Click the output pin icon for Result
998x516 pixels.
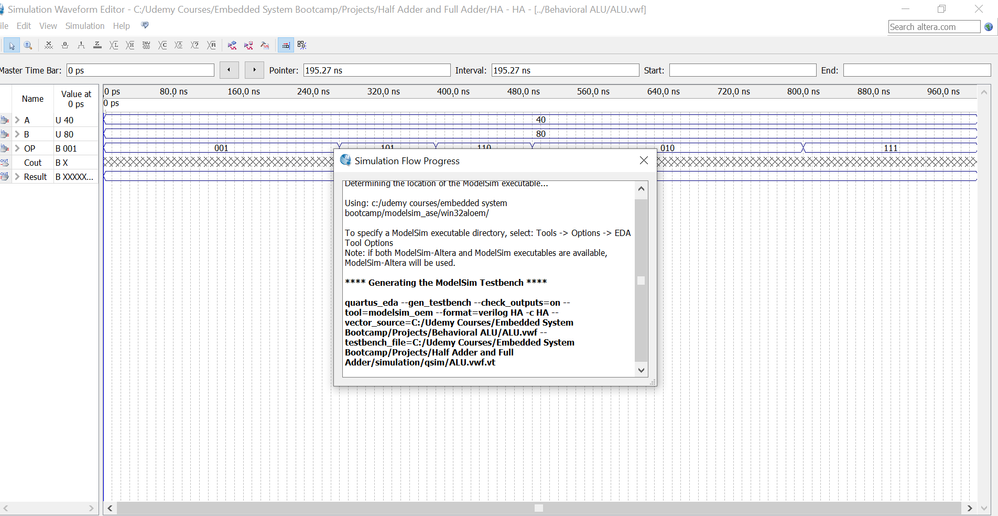point(5,177)
